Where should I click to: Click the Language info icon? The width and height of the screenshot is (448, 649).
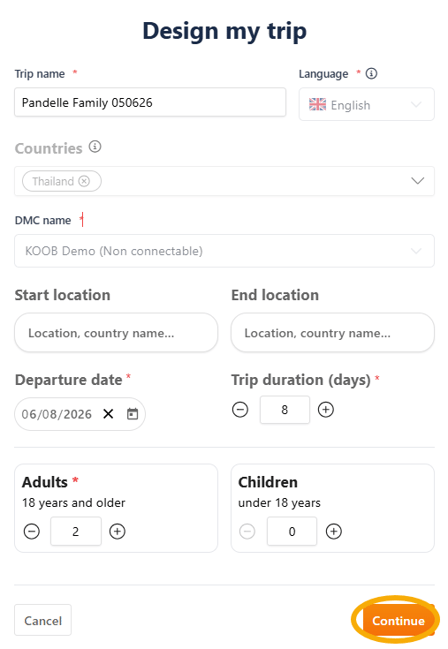(371, 74)
